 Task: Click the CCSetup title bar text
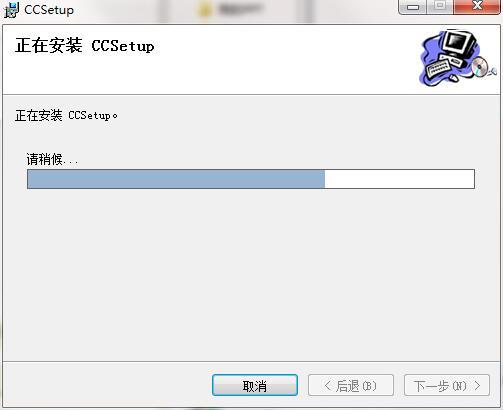pyautogui.click(x=49, y=10)
